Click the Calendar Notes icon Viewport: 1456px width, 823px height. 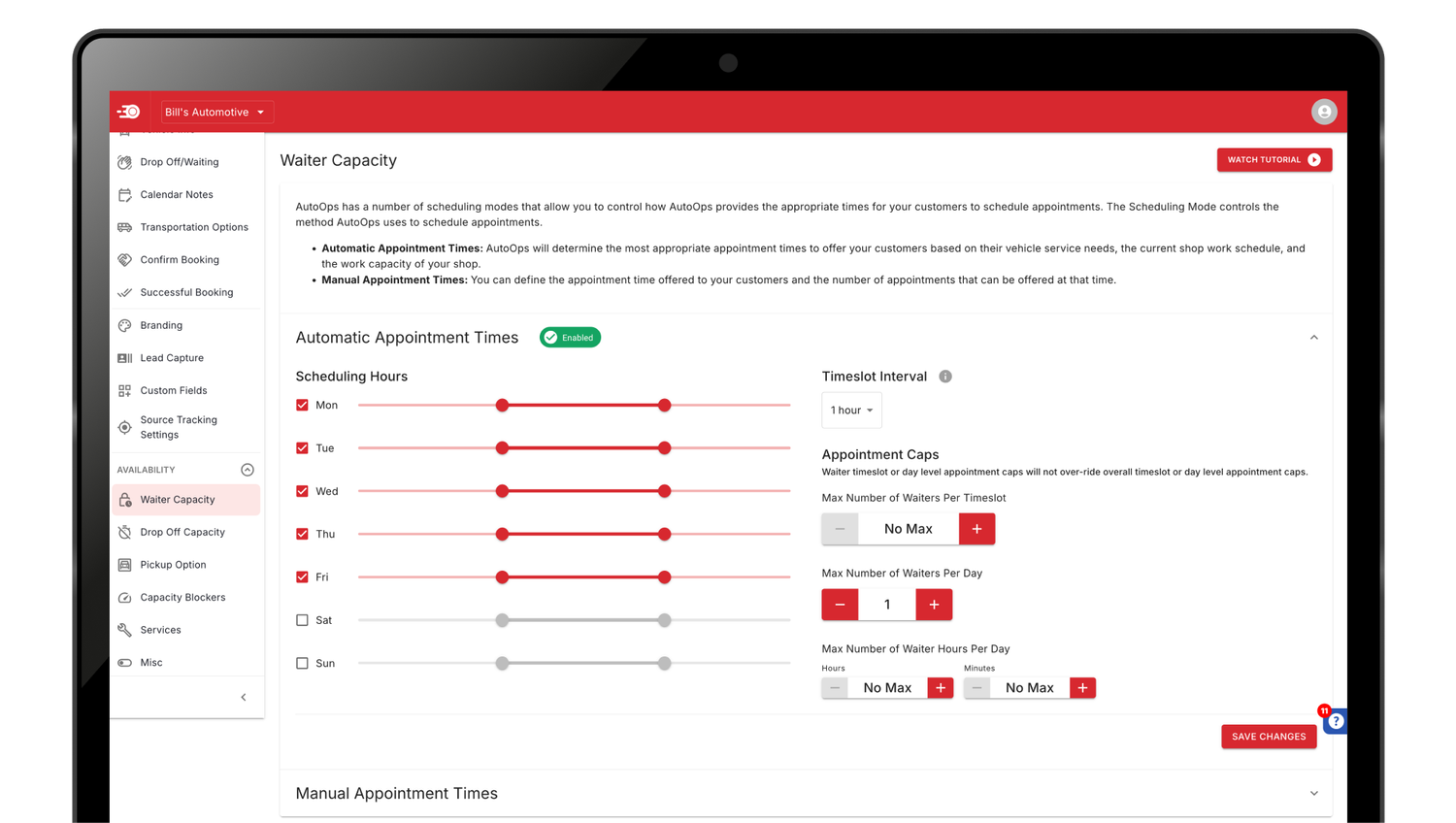[124, 195]
